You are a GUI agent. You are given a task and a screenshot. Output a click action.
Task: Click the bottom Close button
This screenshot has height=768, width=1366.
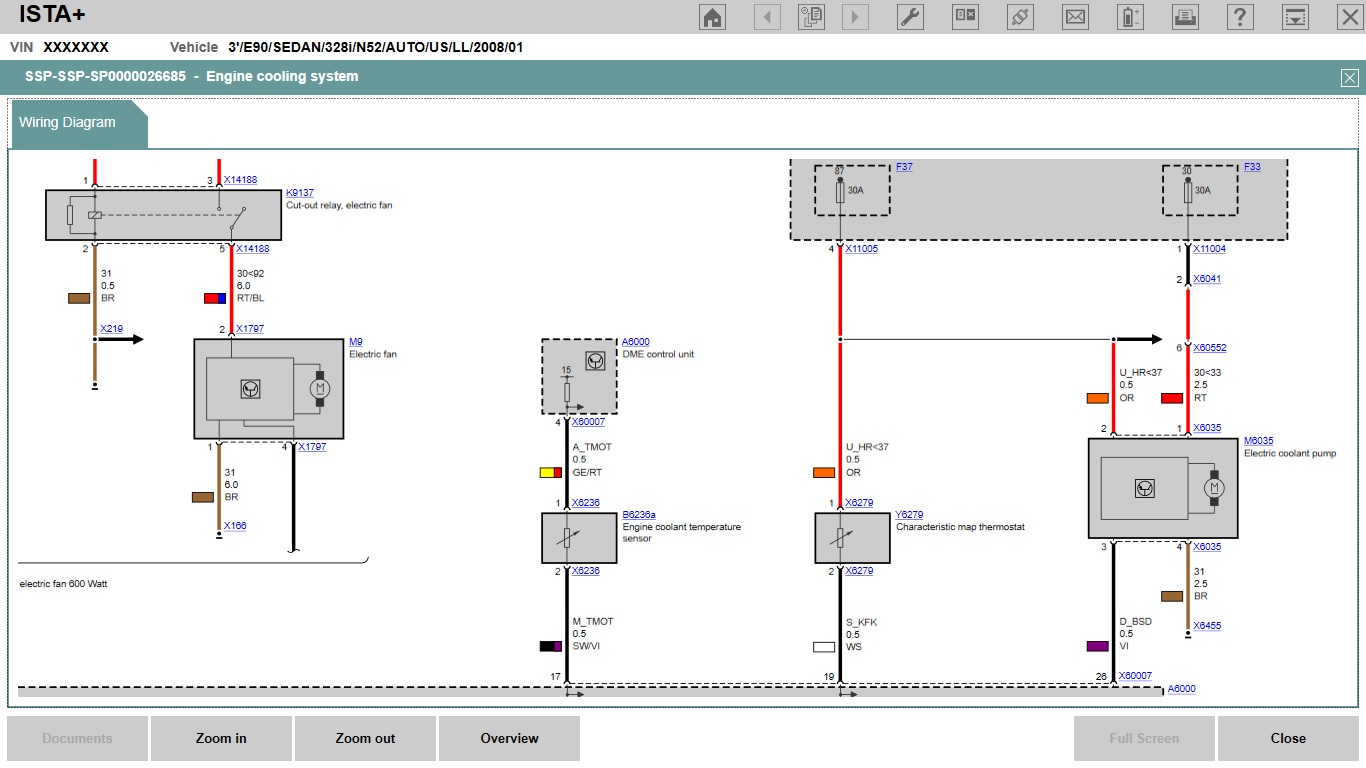click(1287, 739)
